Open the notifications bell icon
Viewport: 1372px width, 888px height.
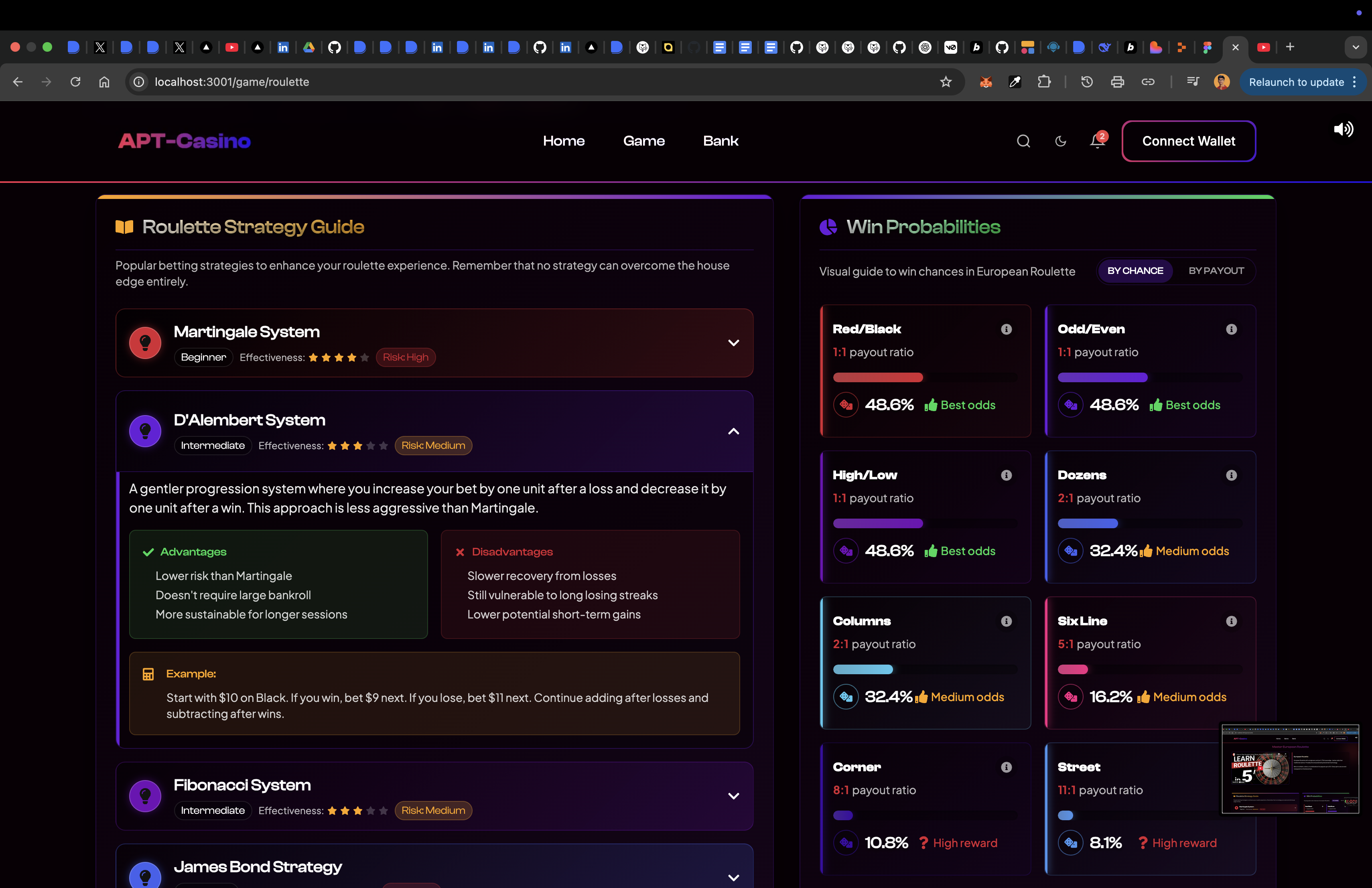(x=1097, y=141)
